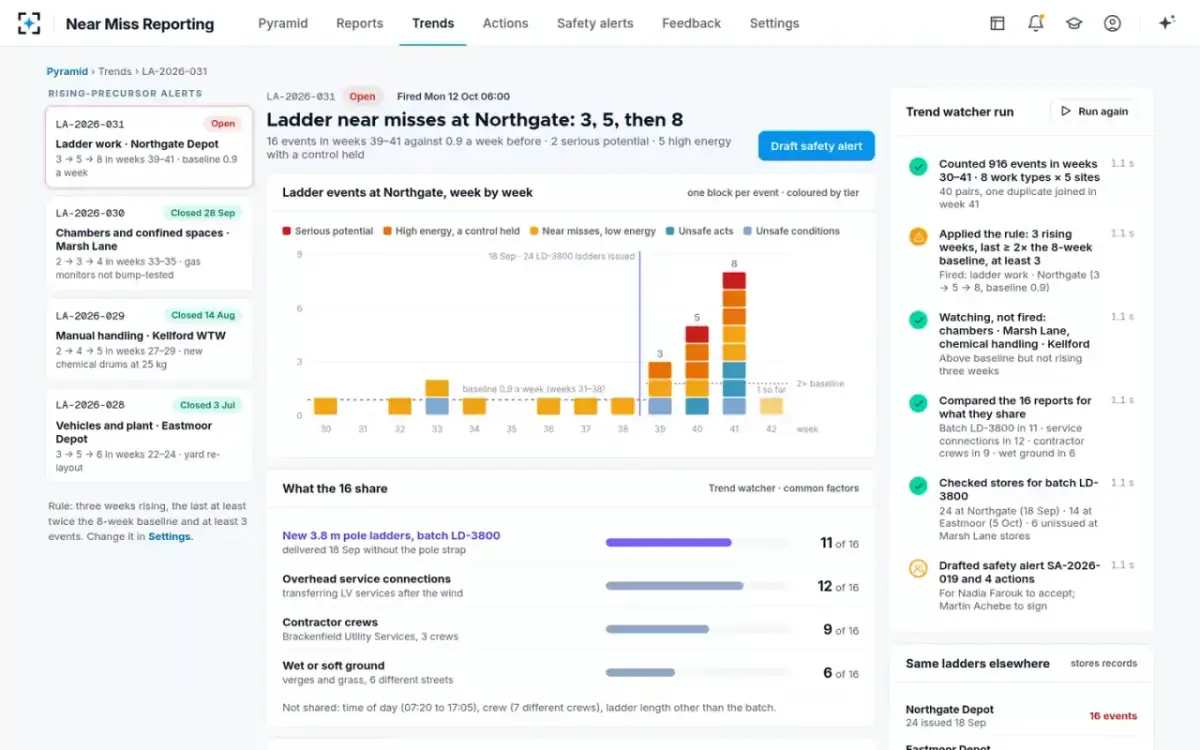Click the '2× baseline' chart label
Screen dimensions: 1200x750
tap(820, 383)
